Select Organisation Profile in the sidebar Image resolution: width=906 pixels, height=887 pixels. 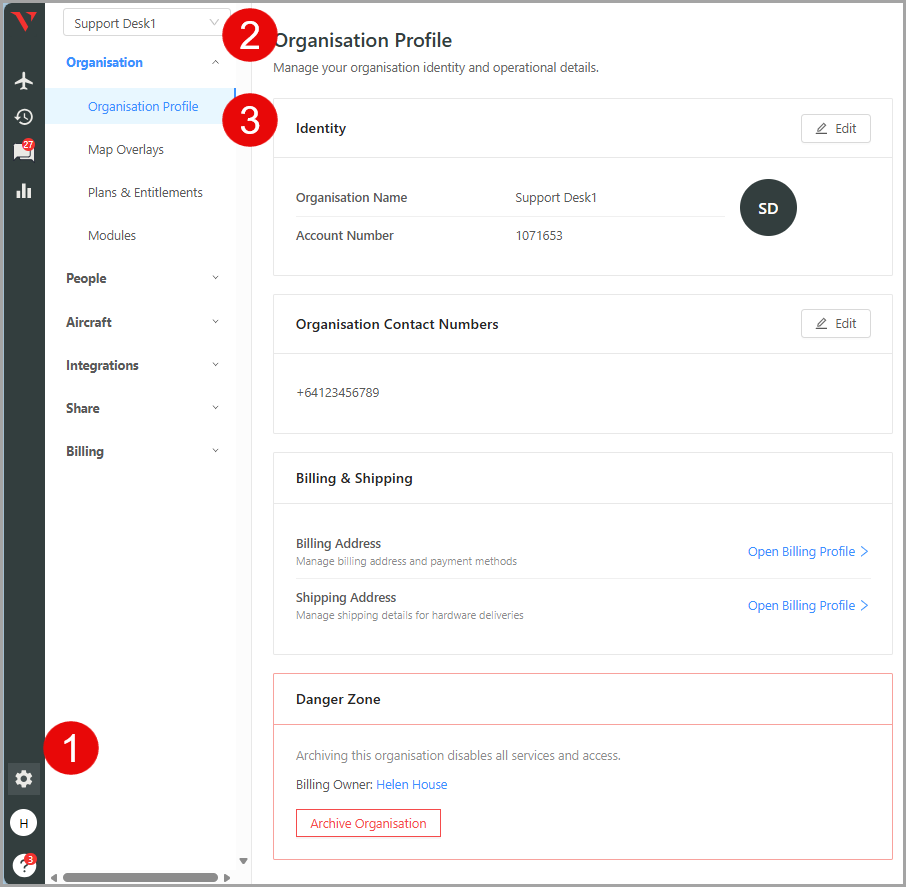pyautogui.click(x=140, y=106)
